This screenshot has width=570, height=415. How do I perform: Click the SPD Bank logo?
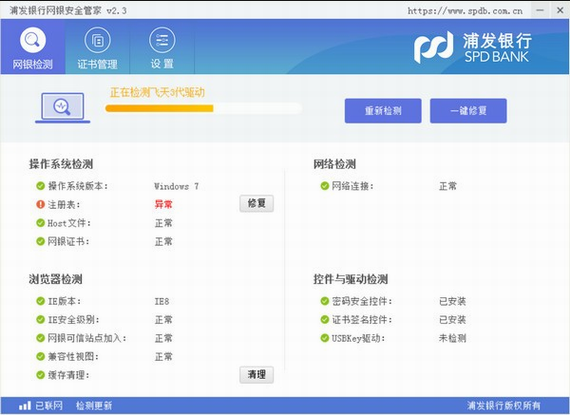(x=473, y=47)
